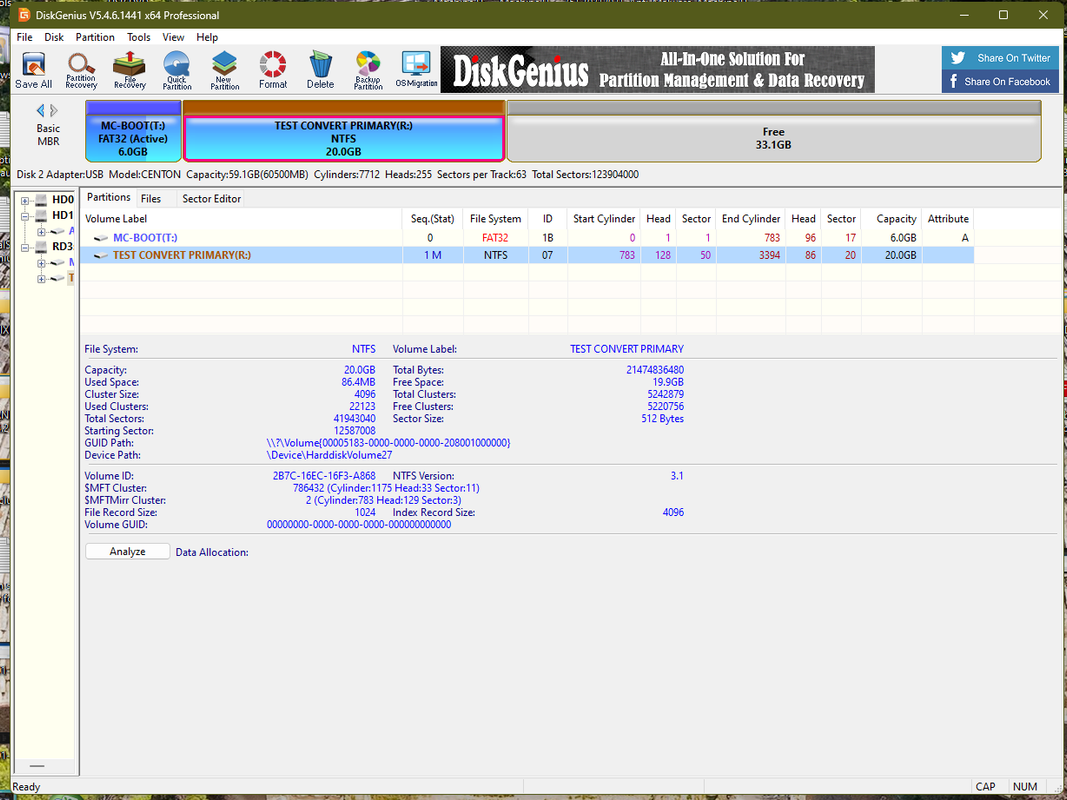The image size is (1067, 800).
Task: Expand the partition under HD1
Action: (42, 232)
